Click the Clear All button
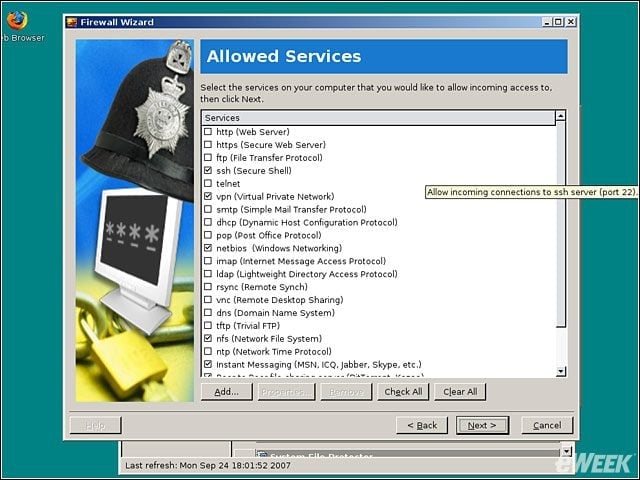Screen dimensions: 640x480 [460, 392]
